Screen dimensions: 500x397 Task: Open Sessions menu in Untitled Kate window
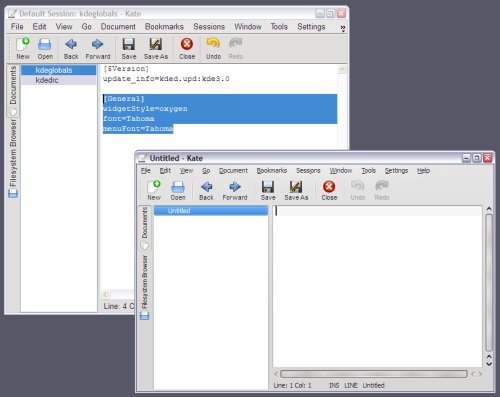tap(308, 171)
